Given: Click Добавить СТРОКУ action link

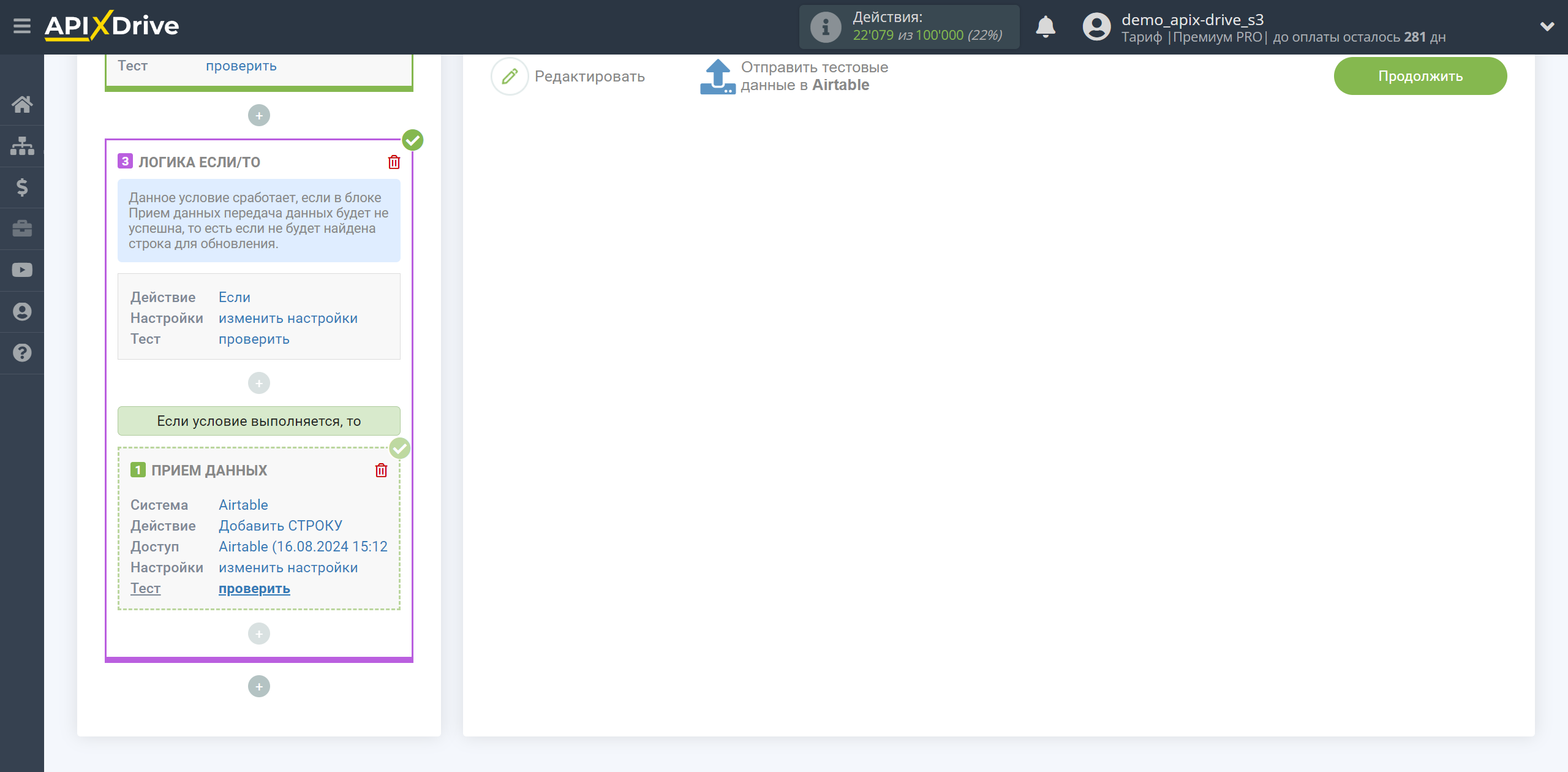Looking at the screenshot, I should [281, 526].
